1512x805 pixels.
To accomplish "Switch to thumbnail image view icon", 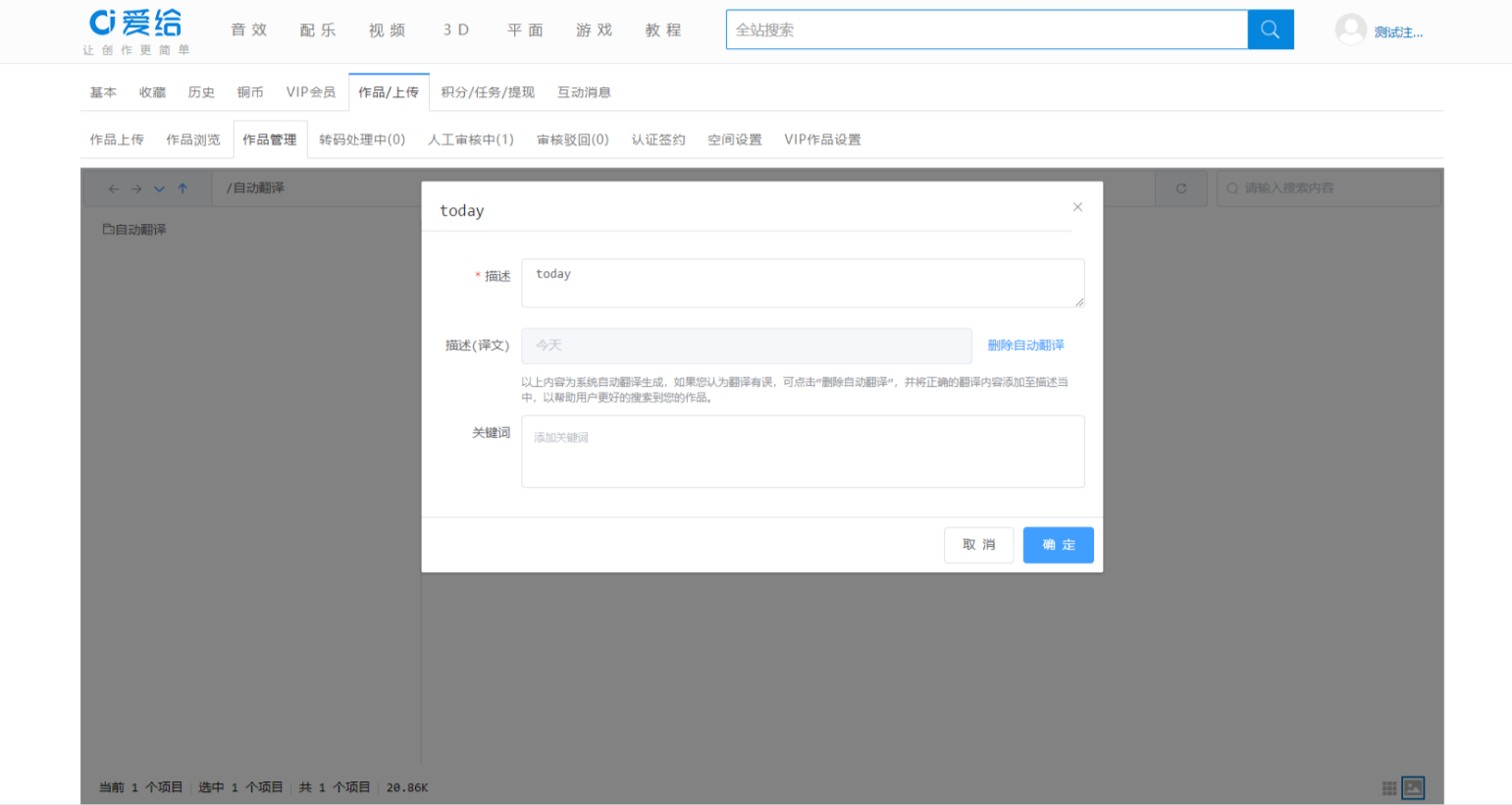I will pyautogui.click(x=1413, y=787).
